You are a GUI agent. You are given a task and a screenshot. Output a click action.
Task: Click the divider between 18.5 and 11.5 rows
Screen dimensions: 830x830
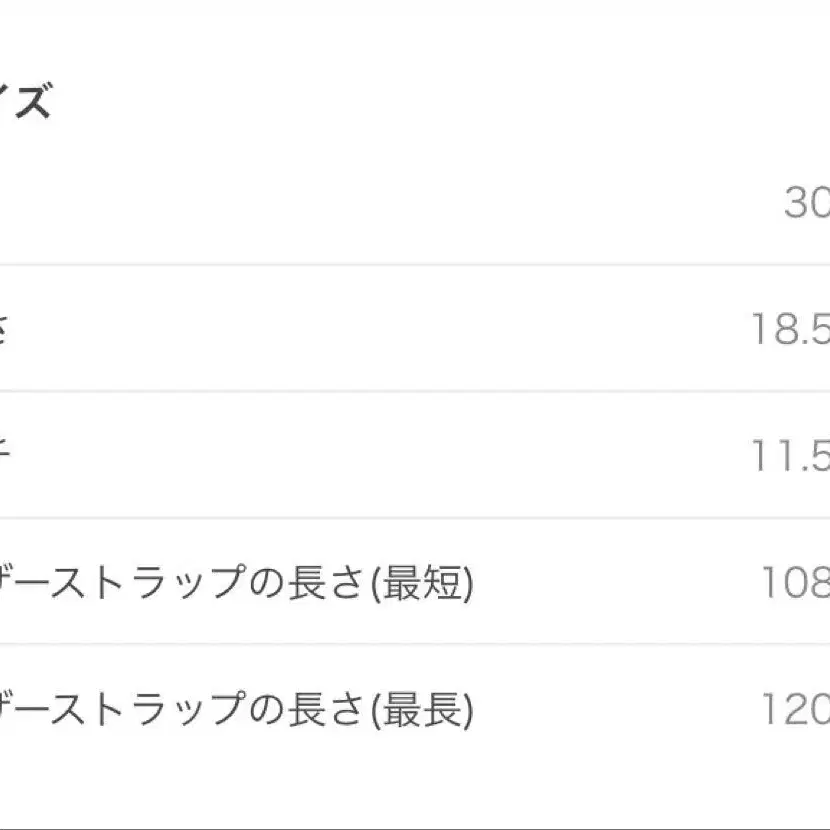tap(415, 391)
